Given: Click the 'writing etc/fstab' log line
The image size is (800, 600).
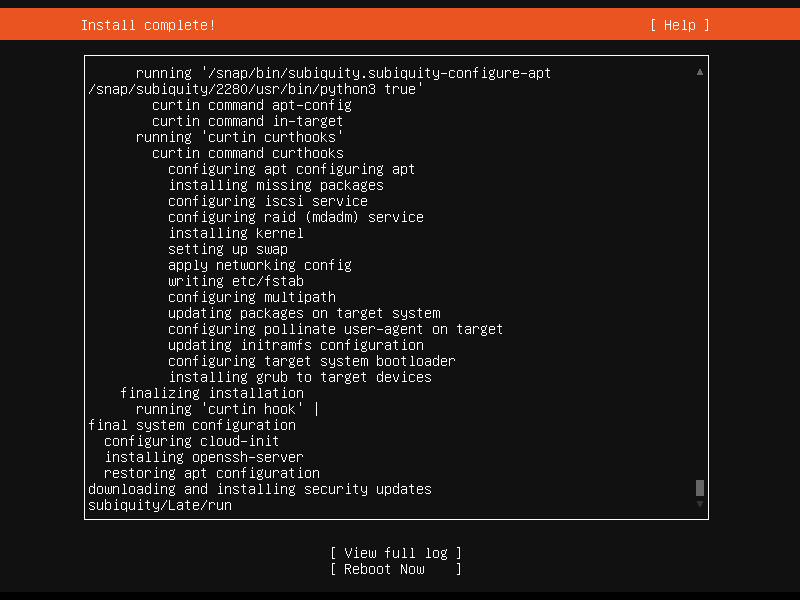Looking at the screenshot, I should click(235, 281).
